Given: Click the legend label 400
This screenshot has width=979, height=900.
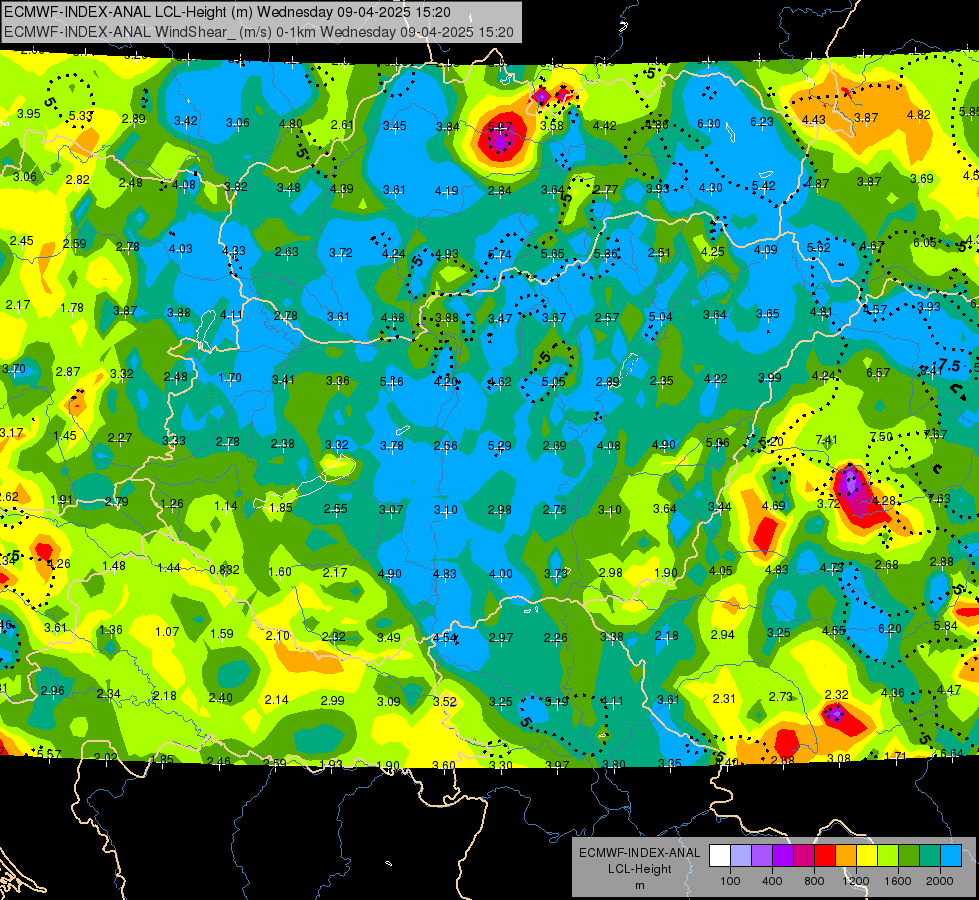Looking at the screenshot, I should point(772,881).
